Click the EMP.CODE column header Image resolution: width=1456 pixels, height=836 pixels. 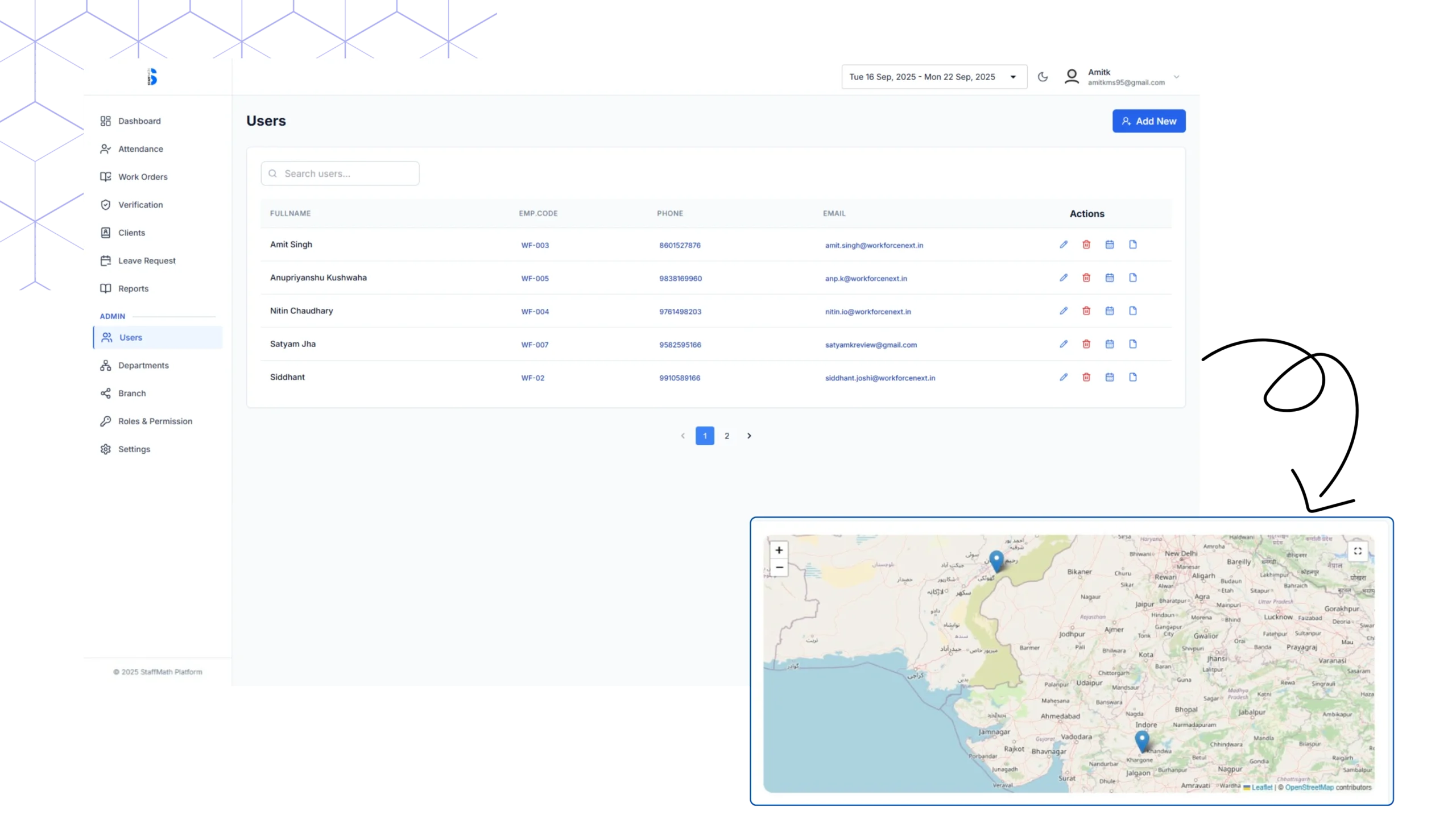[x=538, y=213]
